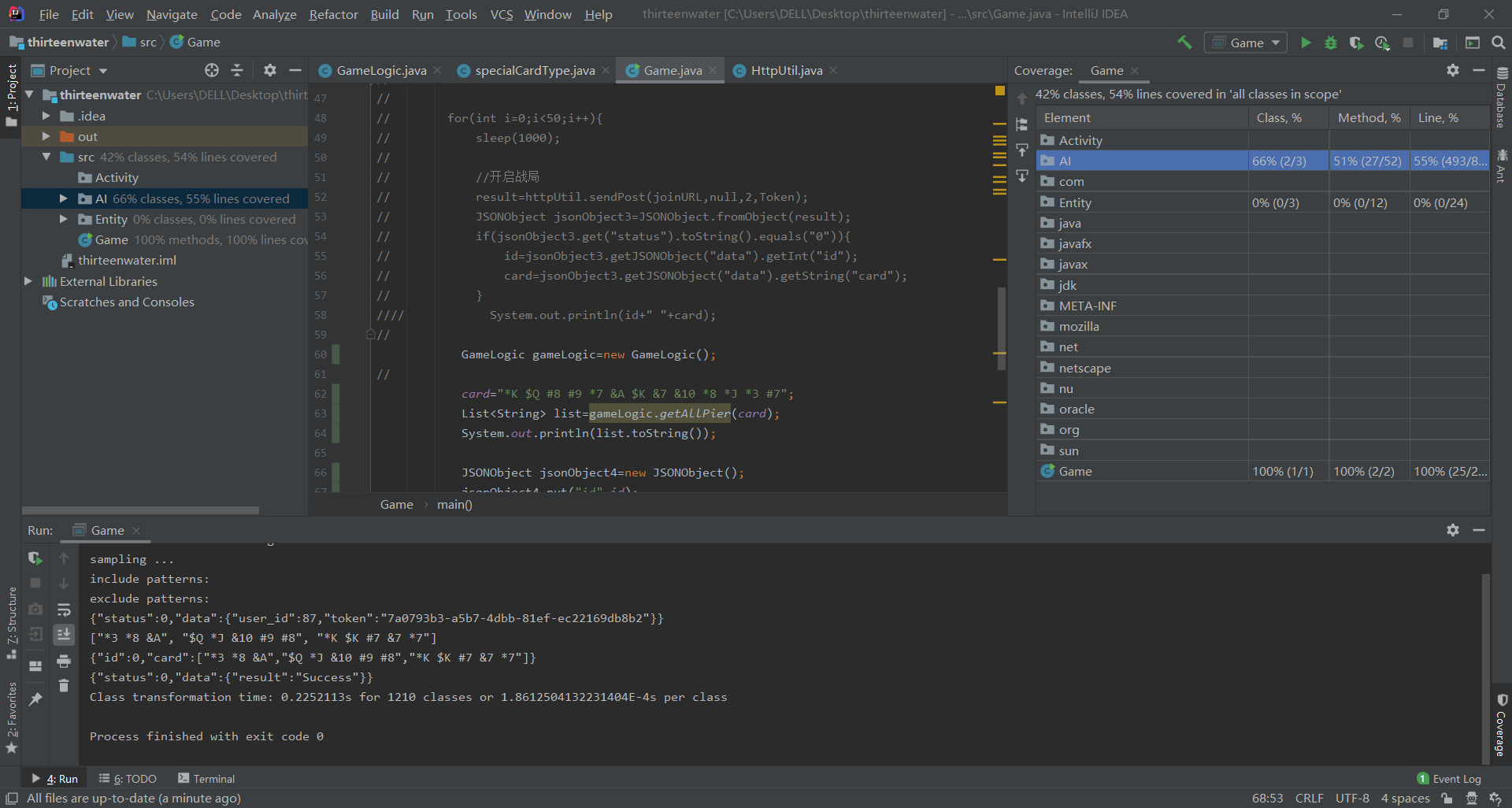Close the Game.java editor tab

[713, 70]
